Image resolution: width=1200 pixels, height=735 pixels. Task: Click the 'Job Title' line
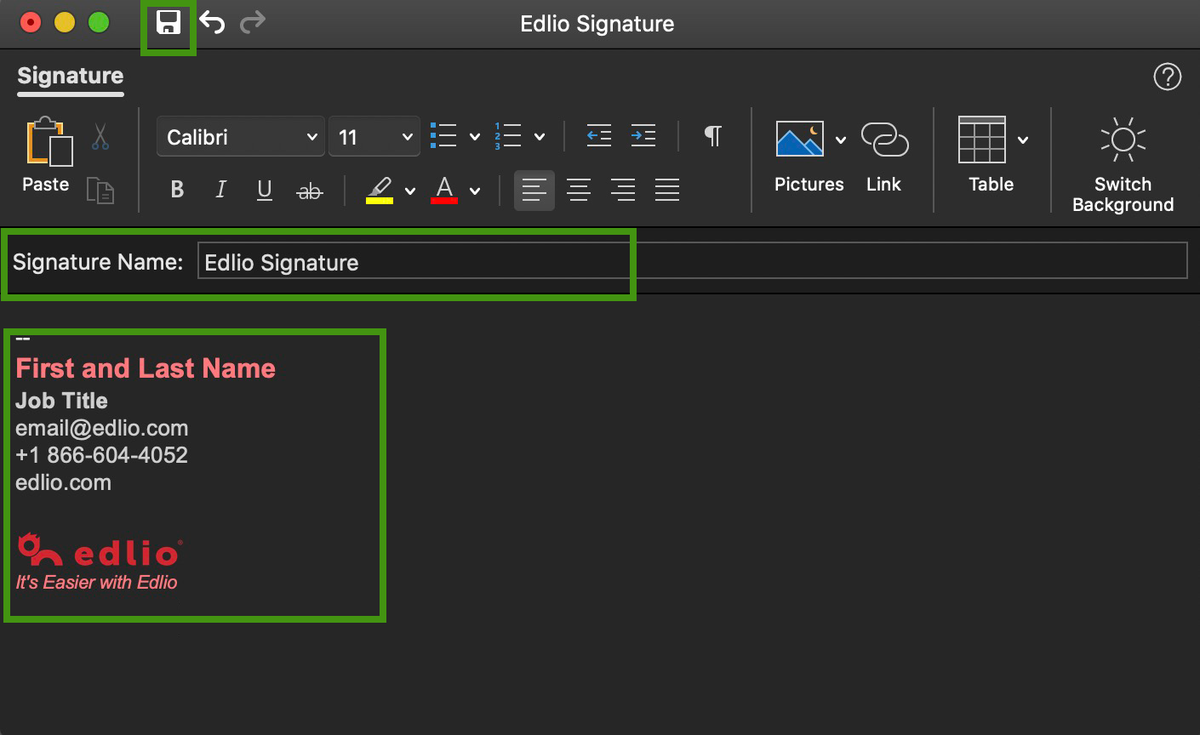(x=62, y=401)
